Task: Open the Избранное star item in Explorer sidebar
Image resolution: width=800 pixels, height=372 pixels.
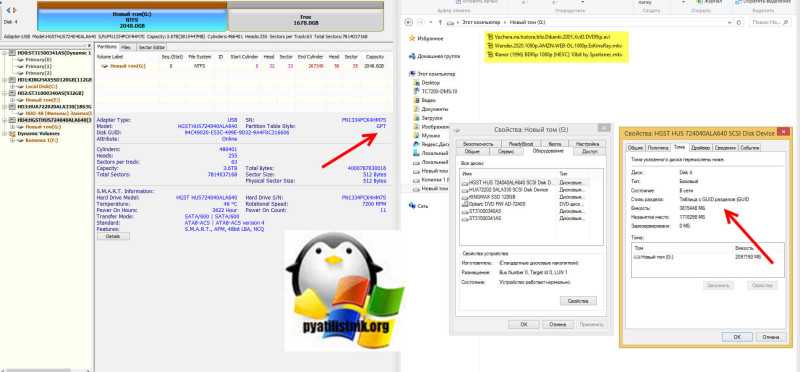Action: pyautogui.click(x=426, y=38)
